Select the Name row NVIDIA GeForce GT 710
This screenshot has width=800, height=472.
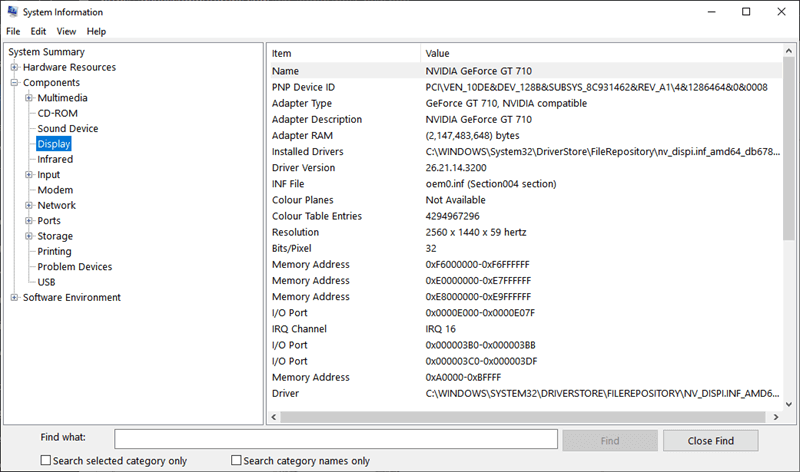pyautogui.click(x=524, y=71)
